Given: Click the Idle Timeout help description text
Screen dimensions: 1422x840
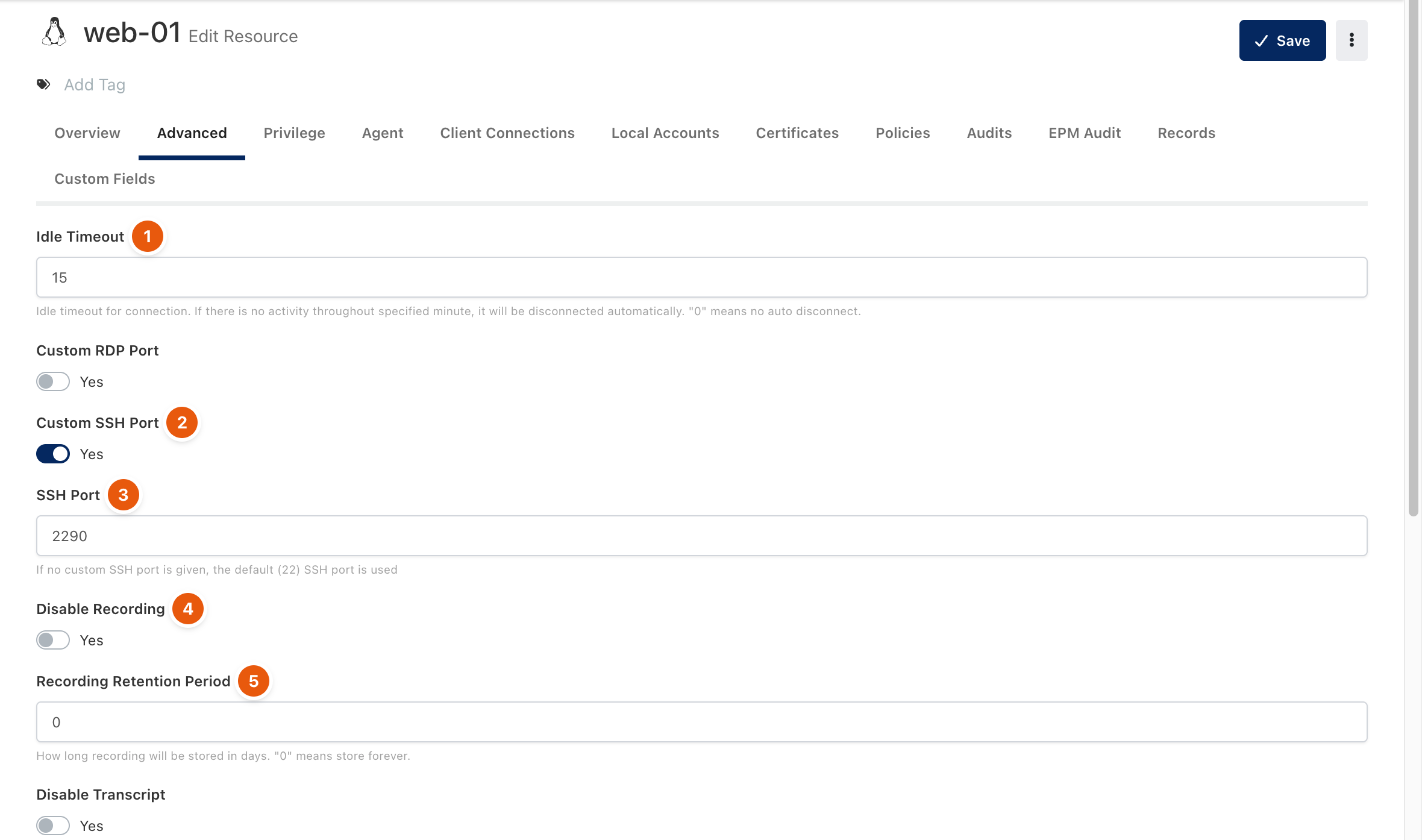Looking at the screenshot, I should 448,311.
